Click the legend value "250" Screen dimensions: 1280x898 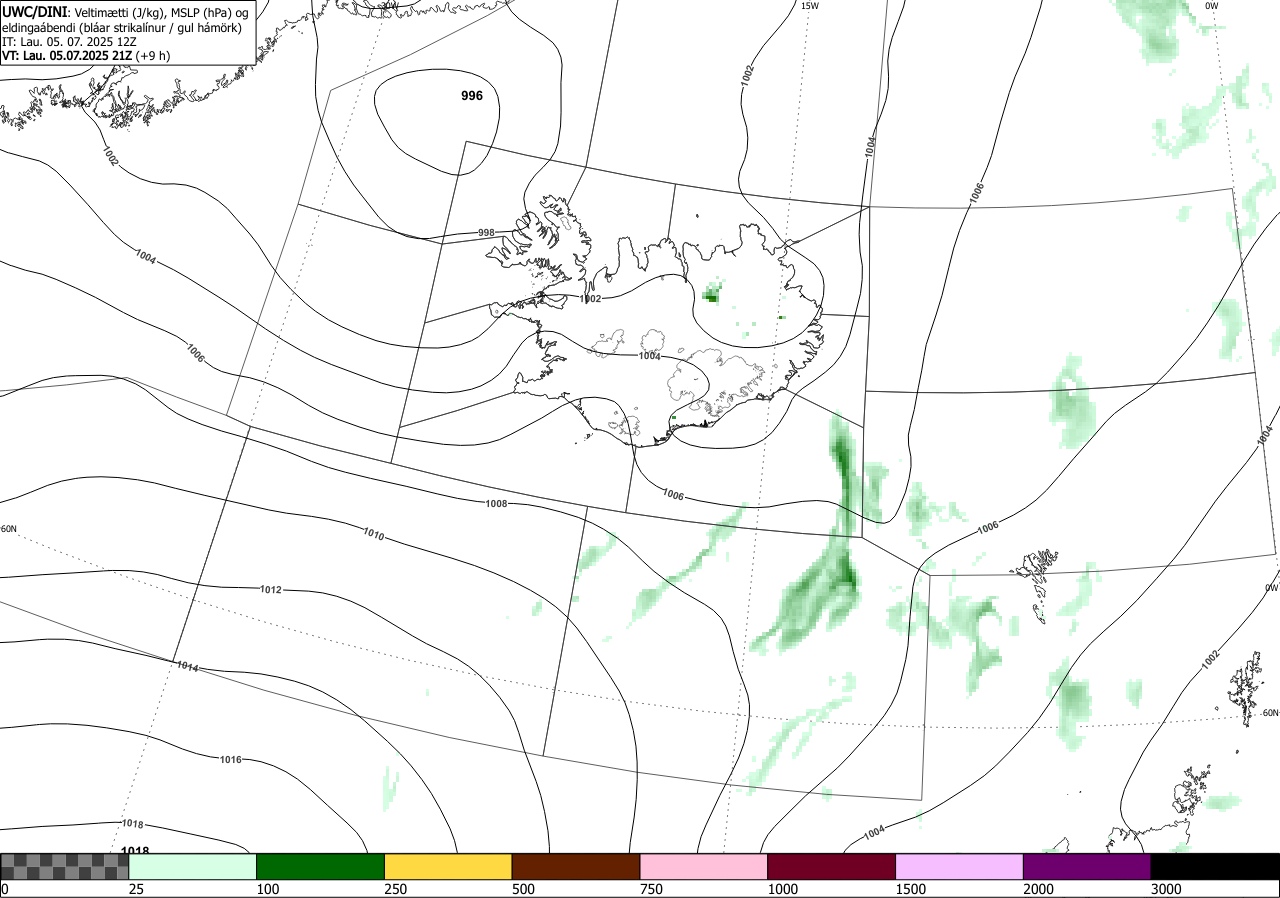(x=396, y=889)
